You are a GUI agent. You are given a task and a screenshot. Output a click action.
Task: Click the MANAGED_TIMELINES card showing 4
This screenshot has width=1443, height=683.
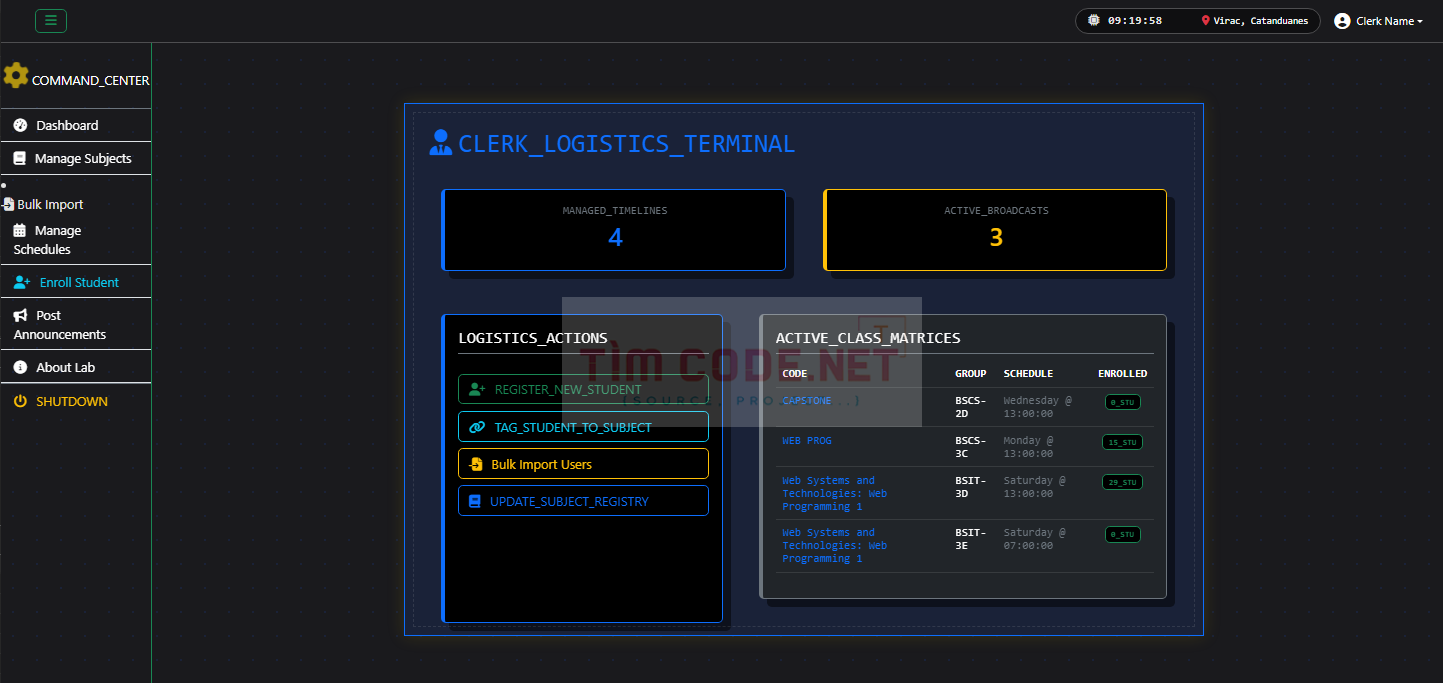[x=614, y=230]
